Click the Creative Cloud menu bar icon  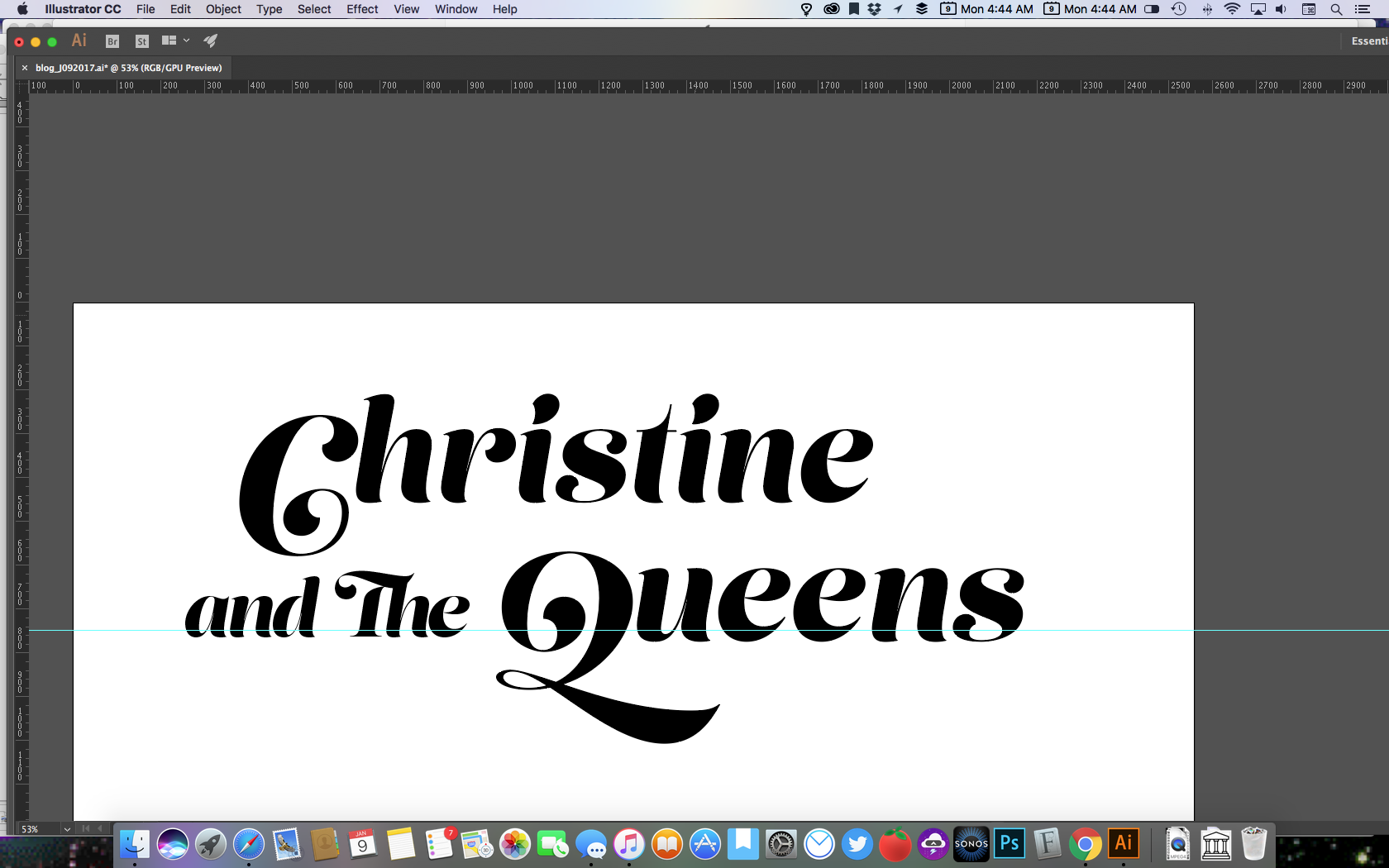(832, 9)
